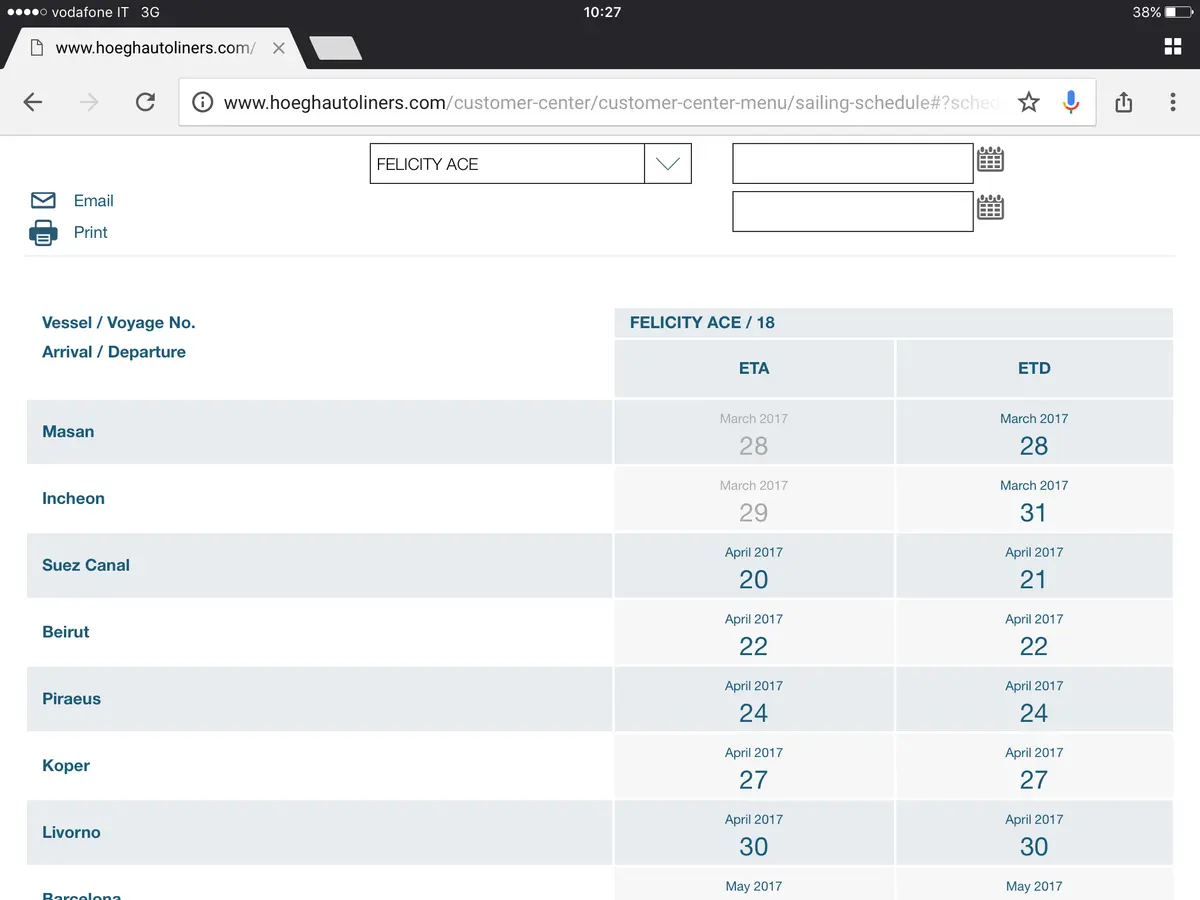
Task: Click Suez Canal ETA April 20 cell
Action: pyautogui.click(x=754, y=566)
